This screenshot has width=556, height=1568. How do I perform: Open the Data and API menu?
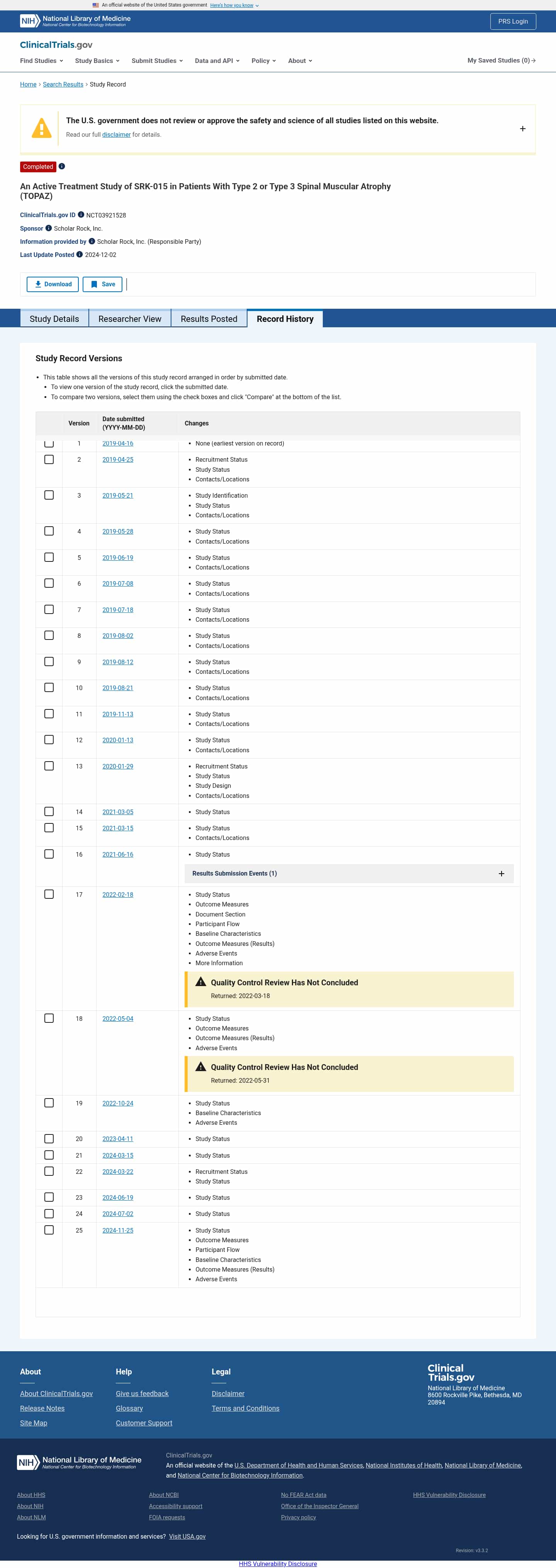point(217,61)
